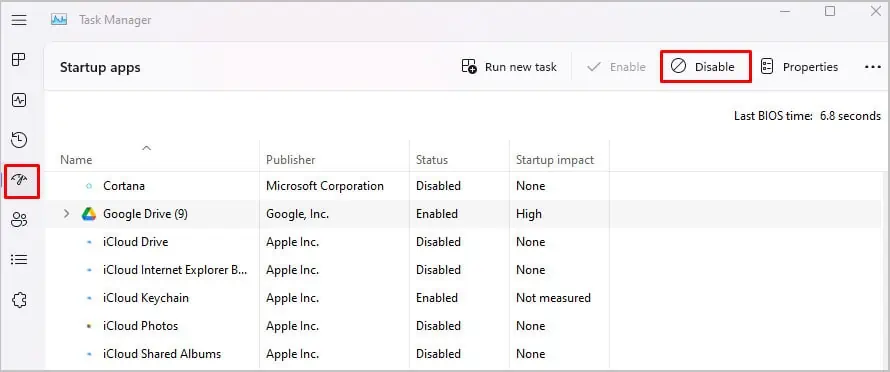
Task: Click the Enable button
Action: coord(616,67)
